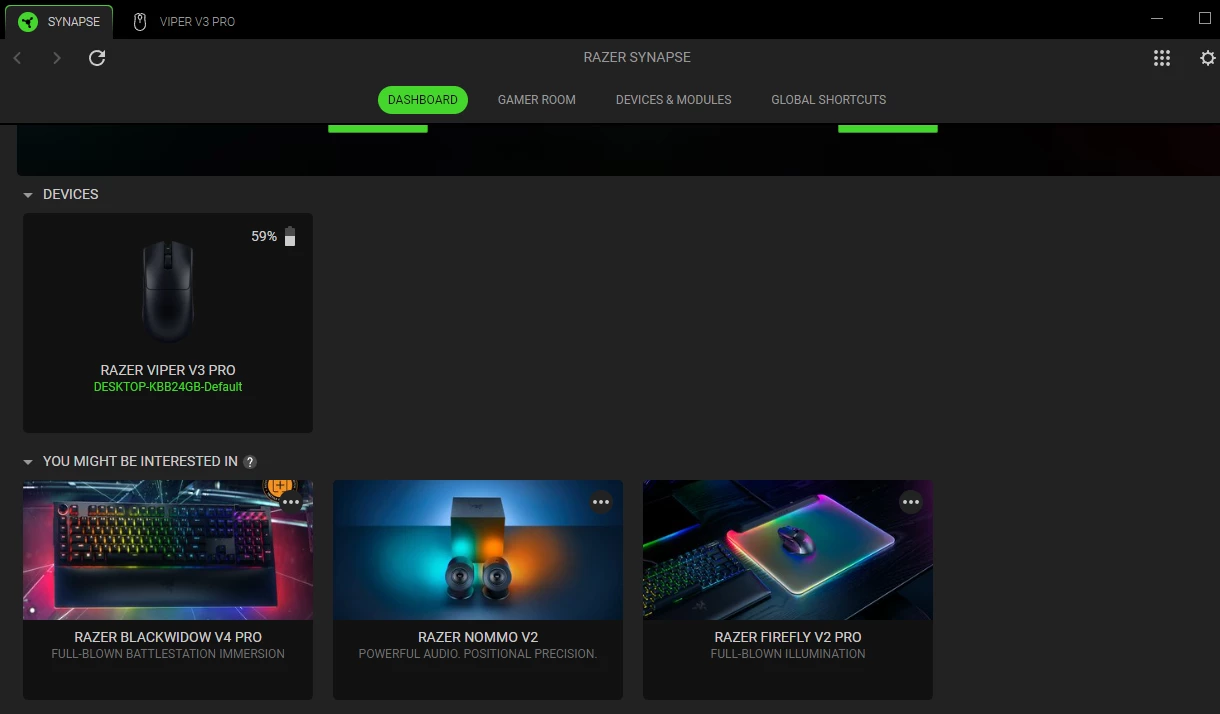Click the back navigation arrow

coord(17,58)
